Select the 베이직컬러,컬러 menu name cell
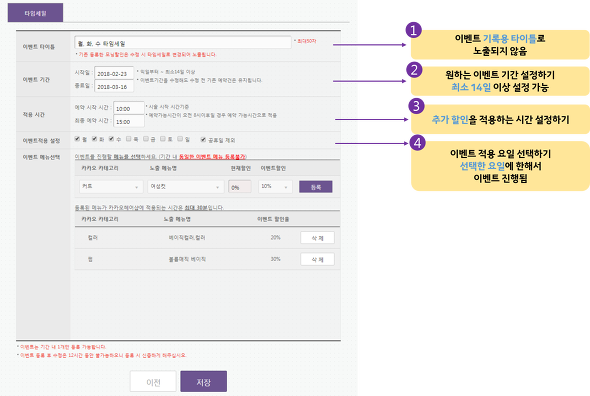This screenshot has width=590, height=396. pyautogui.click(x=187, y=238)
